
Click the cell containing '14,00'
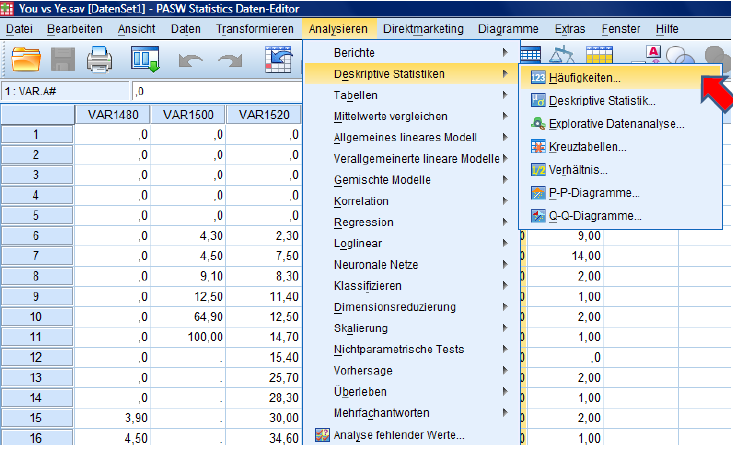pos(565,256)
